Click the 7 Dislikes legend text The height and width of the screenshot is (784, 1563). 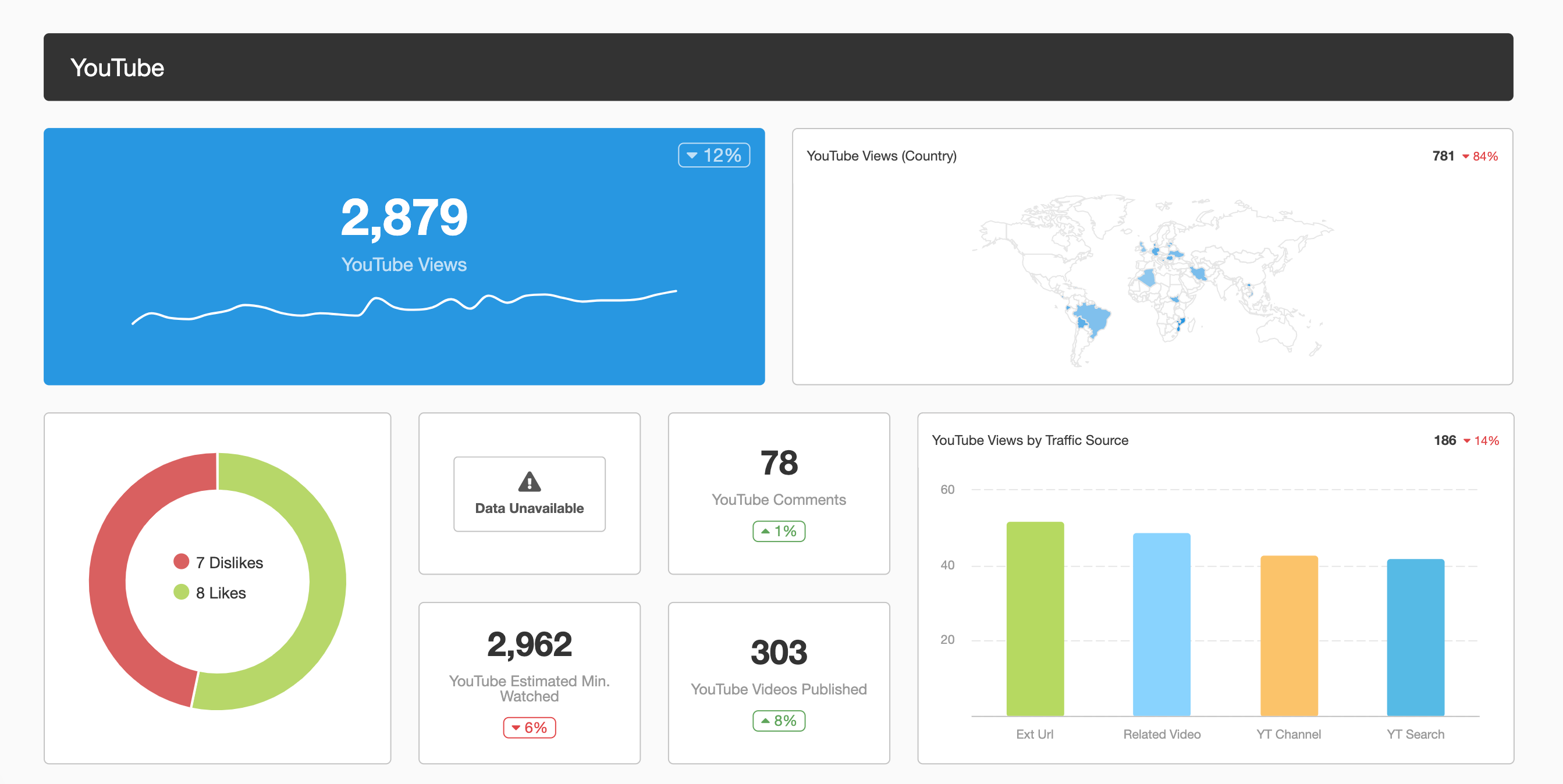click(x=229, y=562)
